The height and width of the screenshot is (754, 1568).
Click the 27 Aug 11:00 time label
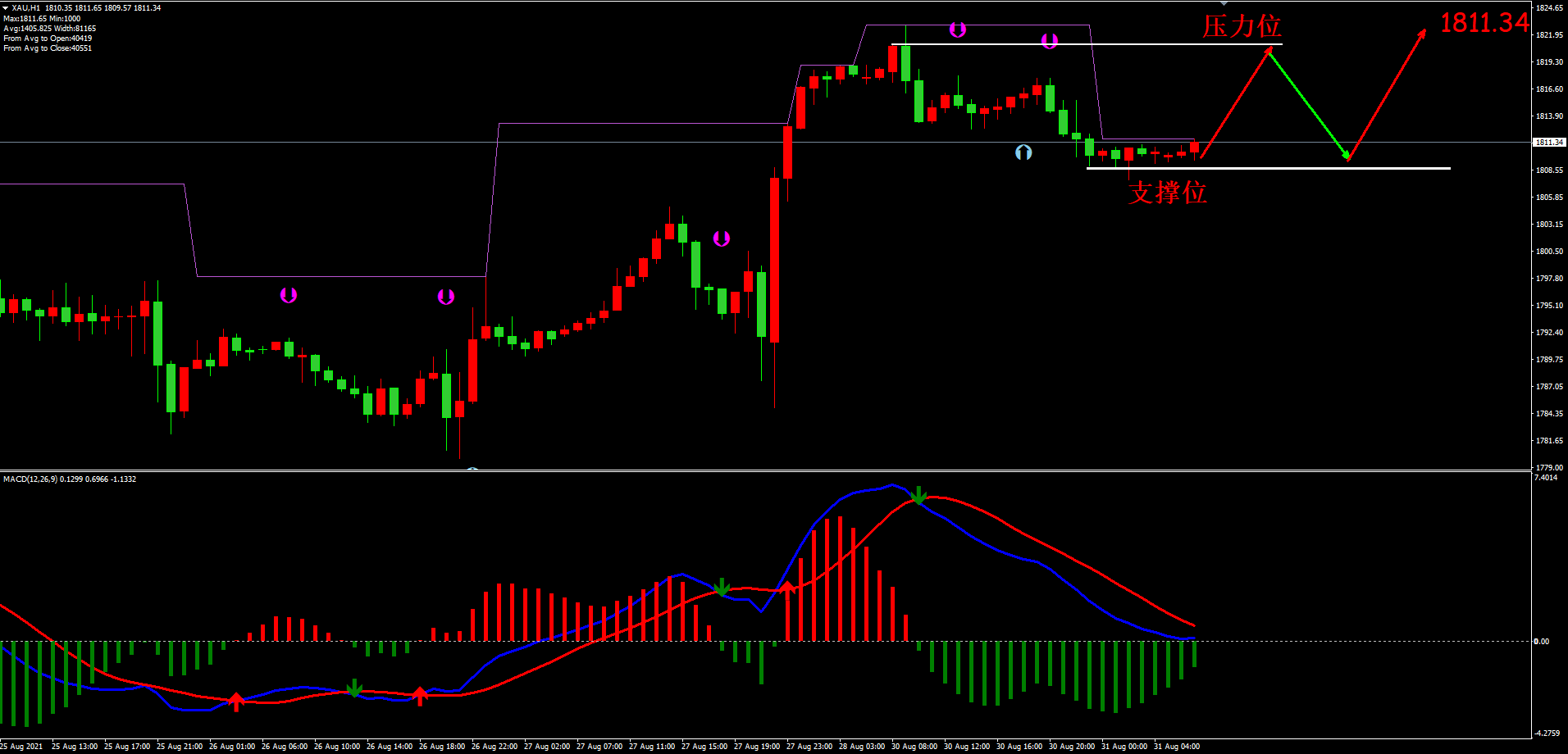[652, 746]
